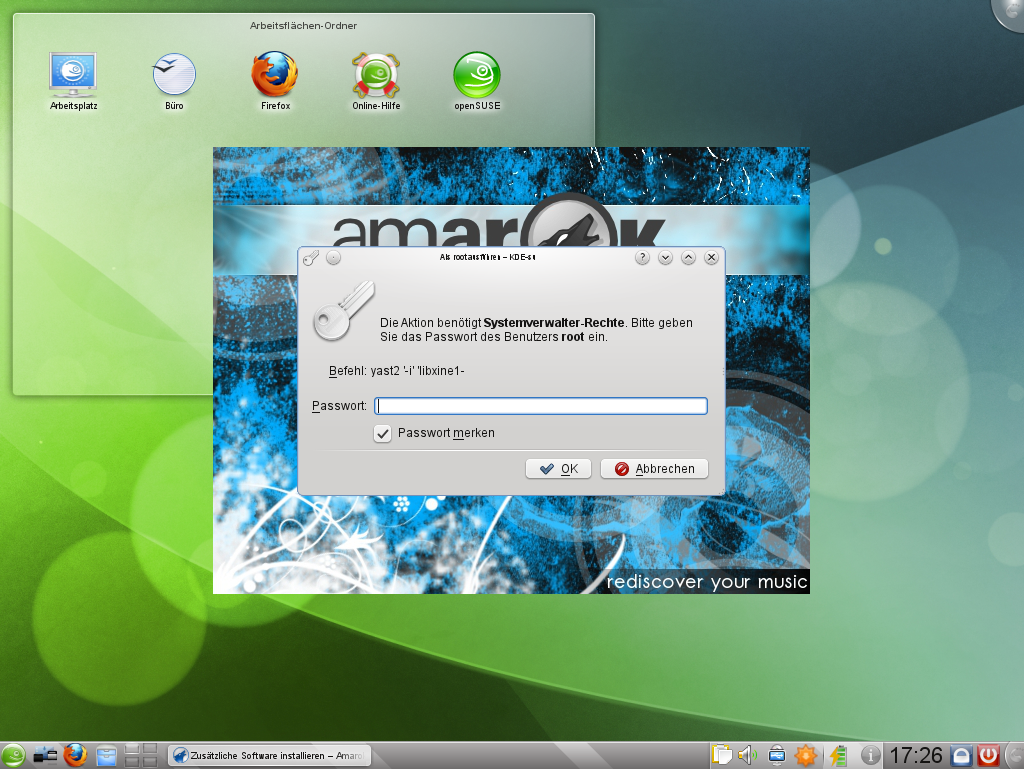Screen dimensions: 1024x769
Task: Click the removable device notifier tray icon
Action: click(777, 755)
